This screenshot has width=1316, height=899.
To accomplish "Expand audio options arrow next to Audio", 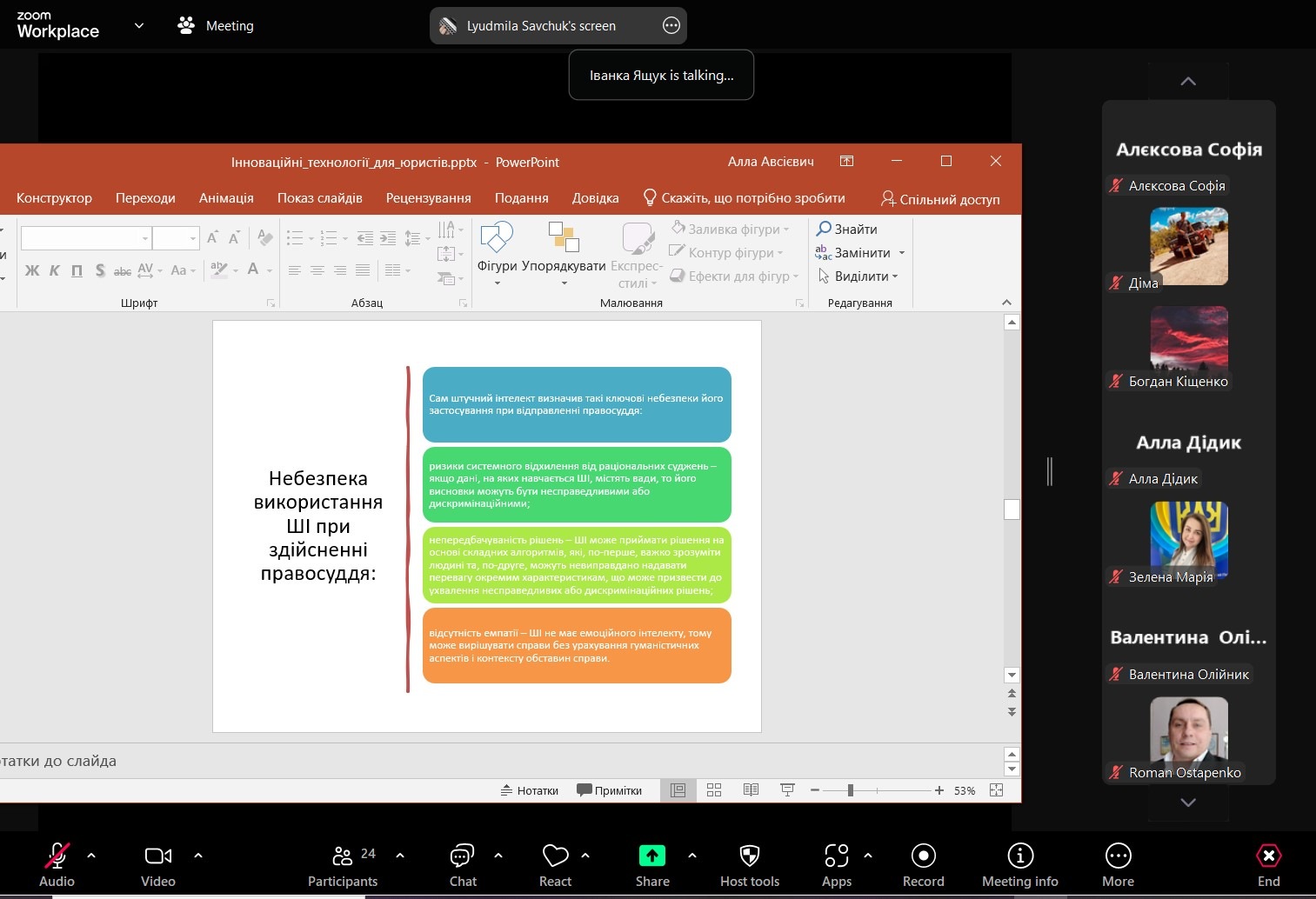I will coord(91,856).
